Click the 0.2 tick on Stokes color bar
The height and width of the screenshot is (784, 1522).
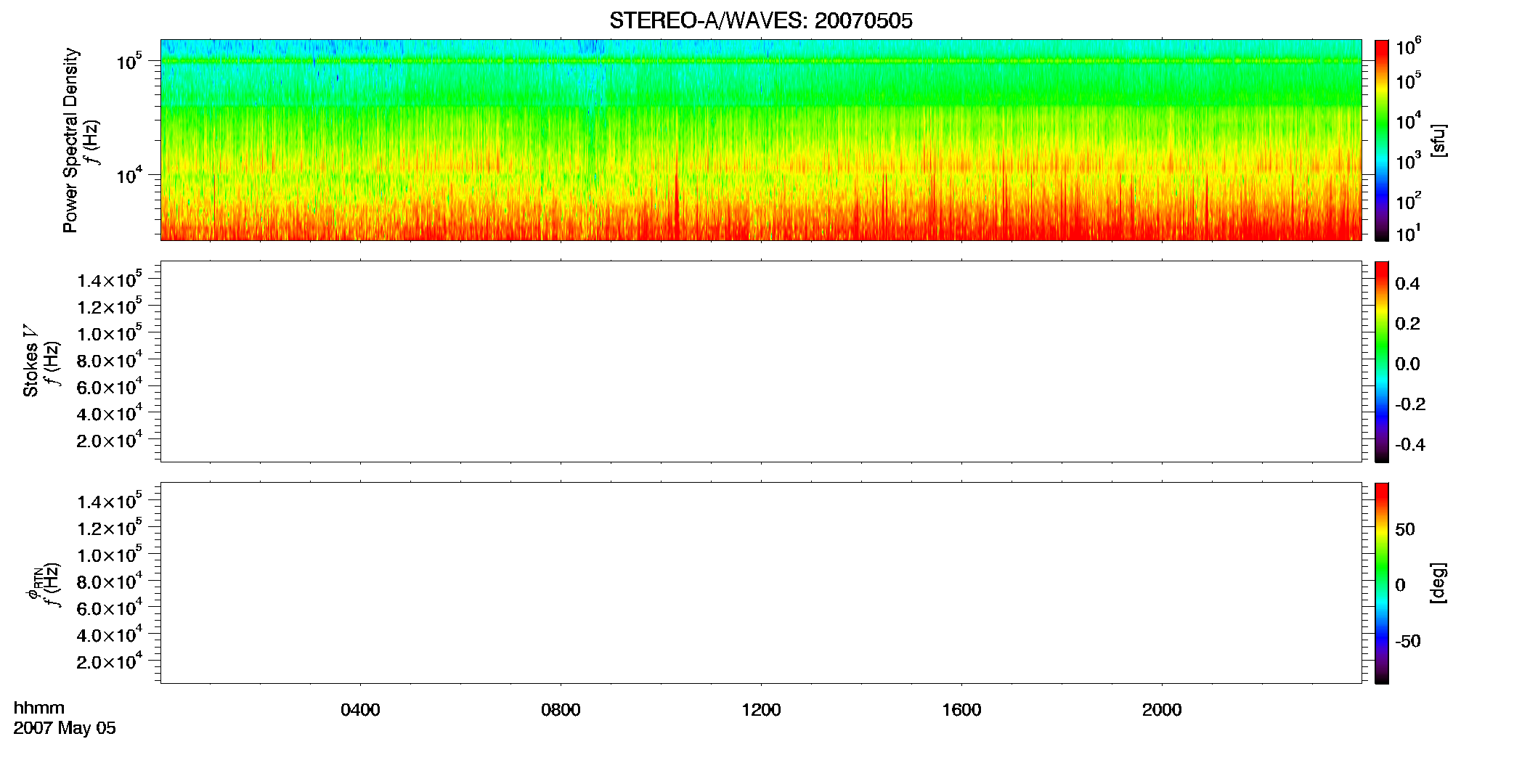pyautogui.click(x=1407, y=324)
